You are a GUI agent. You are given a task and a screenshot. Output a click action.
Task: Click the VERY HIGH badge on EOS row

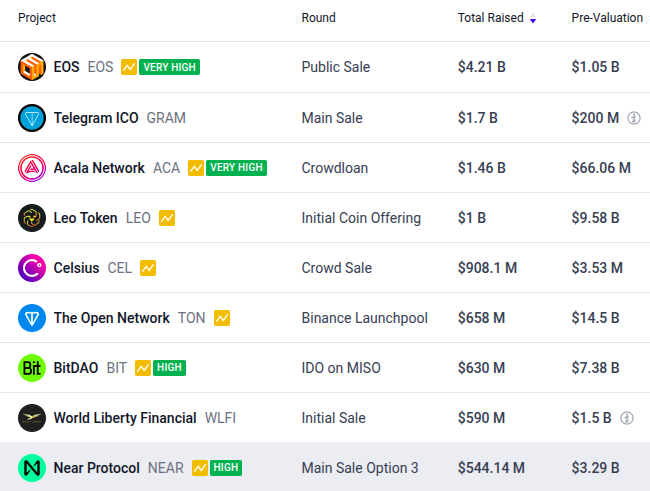[170, 67]
